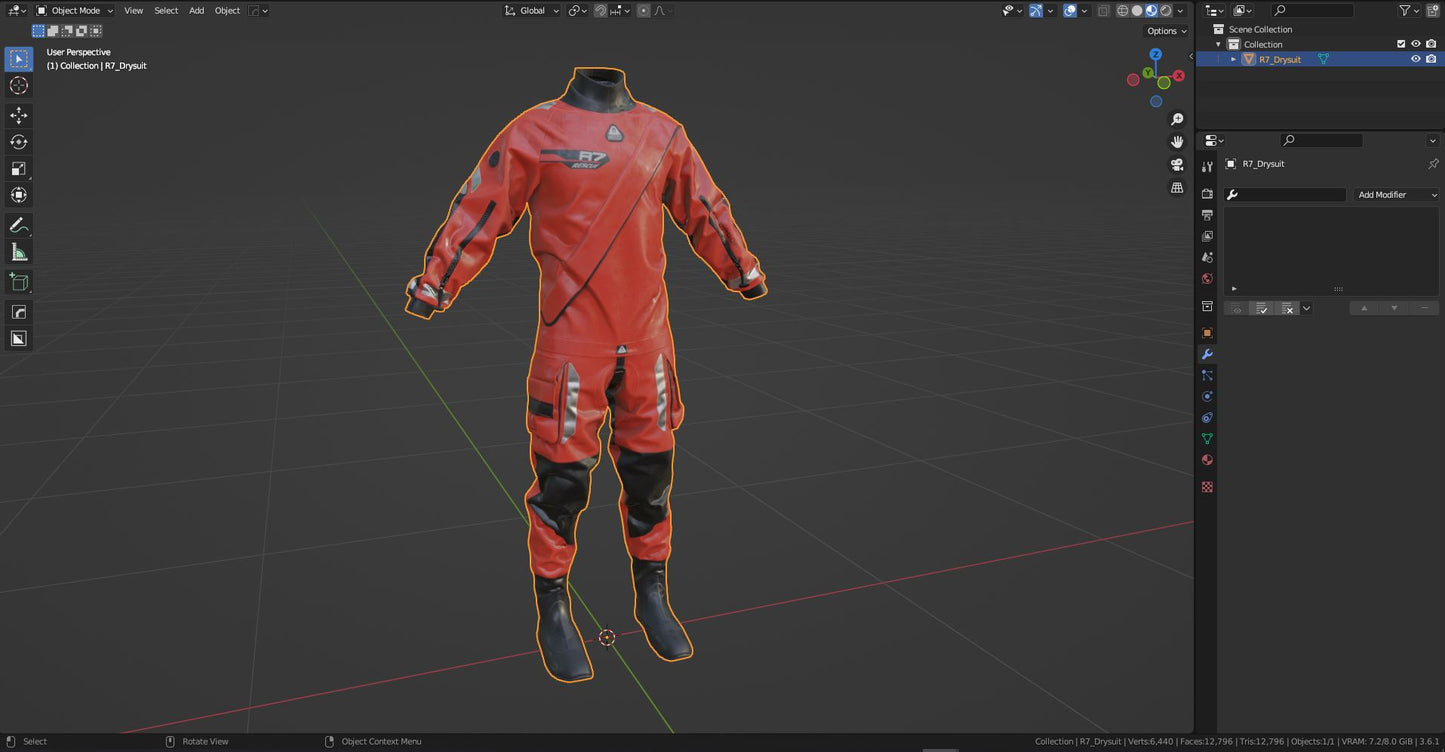1445x752 pixels.
Task: Uncheck the Collection checkbox in the outliner
Action: [x=1401, y=44]
